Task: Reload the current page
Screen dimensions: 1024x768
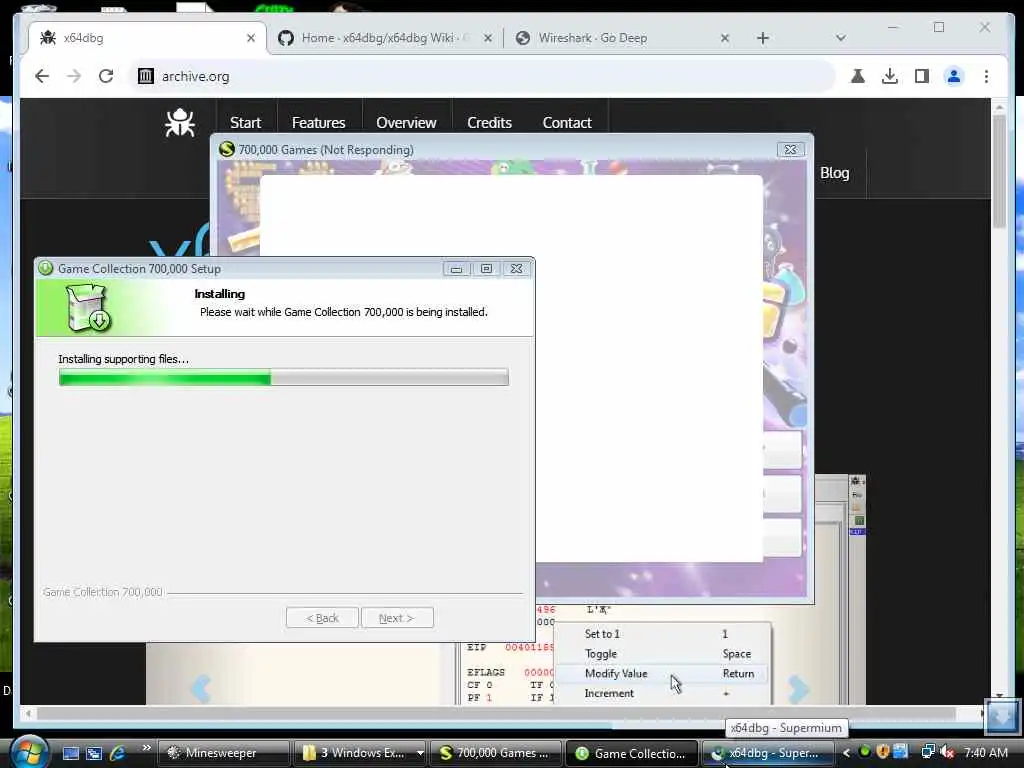Action: coord(106,76)
